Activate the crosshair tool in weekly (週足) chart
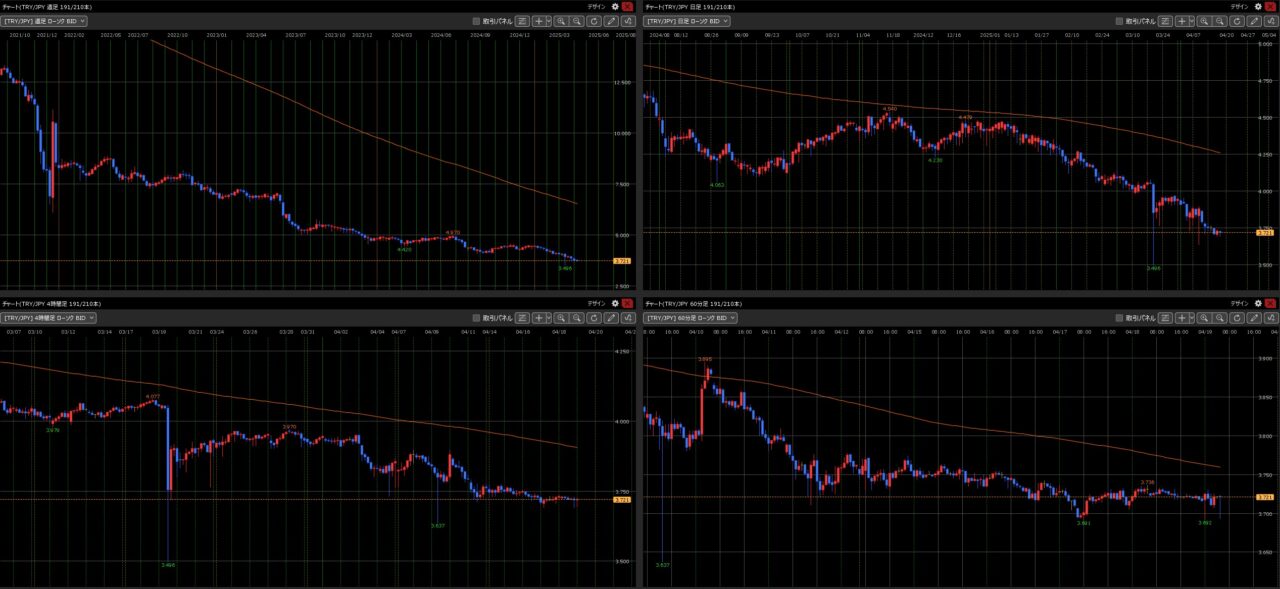 tap(538, 20)
